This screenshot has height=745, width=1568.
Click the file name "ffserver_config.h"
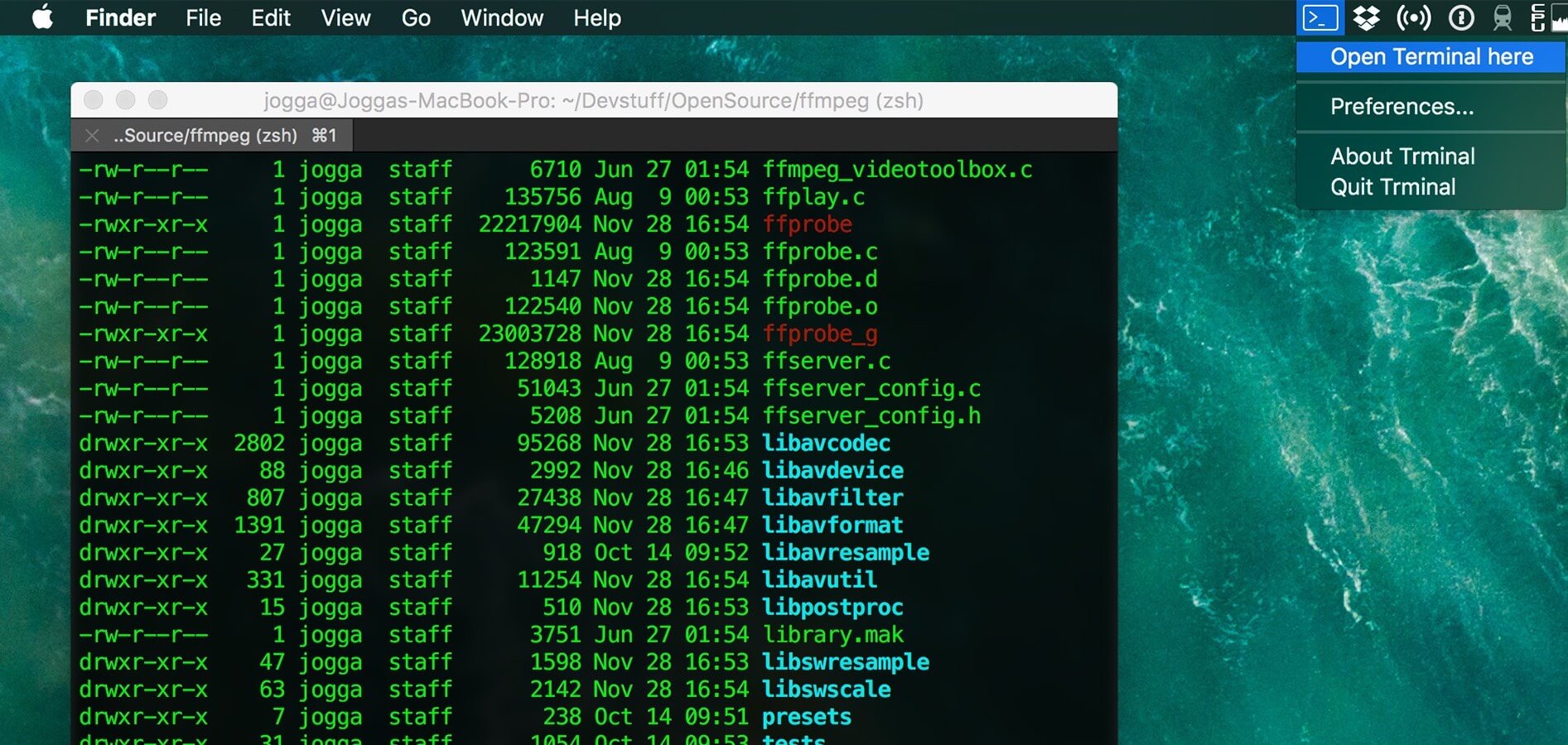[871, 416]
